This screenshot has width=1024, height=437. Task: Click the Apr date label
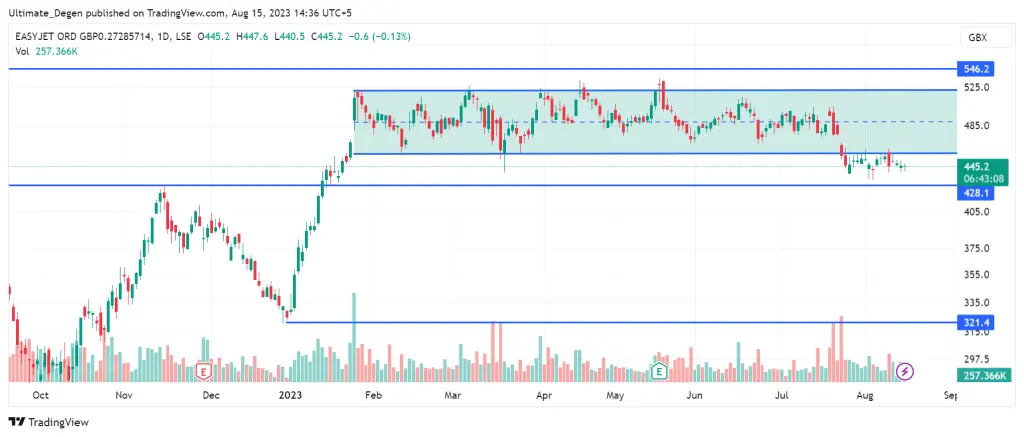coord(543,395)
